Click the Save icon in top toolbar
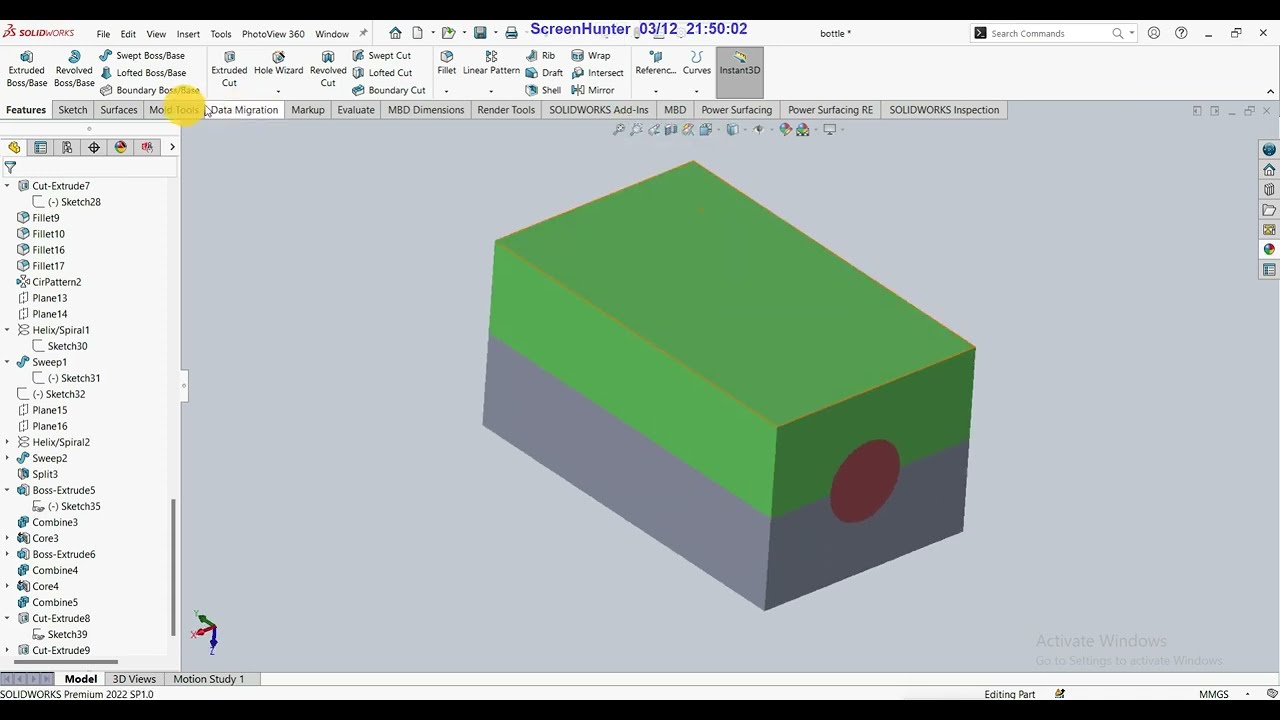The height and width of the screenshot is (720, 1280). tap(480, 33)
